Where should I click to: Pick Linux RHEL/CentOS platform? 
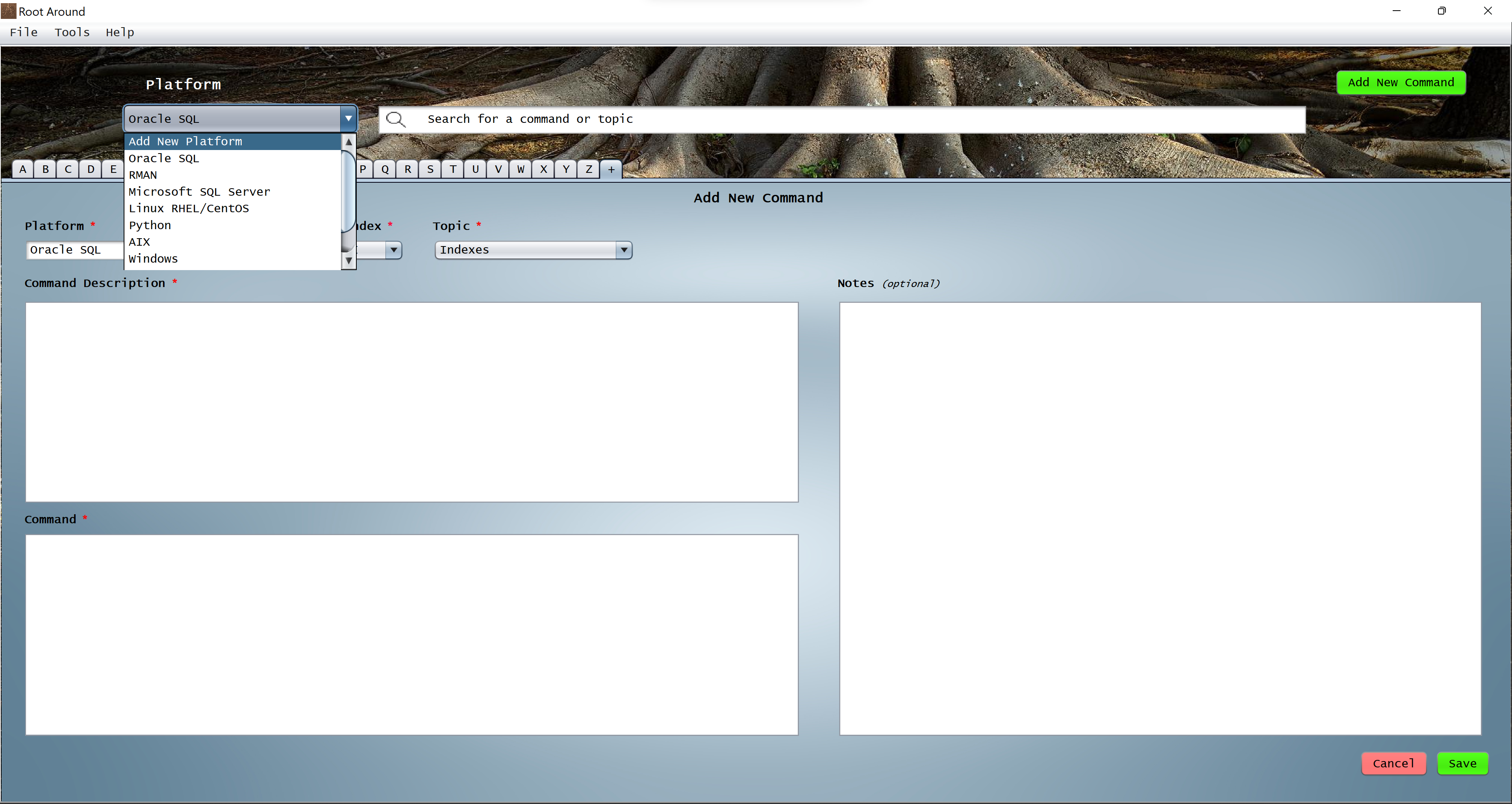coord(189,208)
